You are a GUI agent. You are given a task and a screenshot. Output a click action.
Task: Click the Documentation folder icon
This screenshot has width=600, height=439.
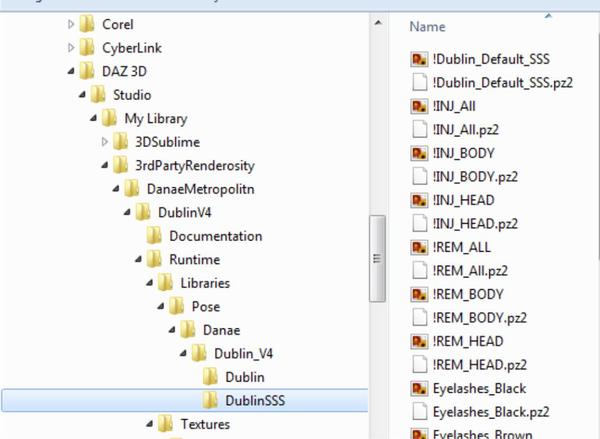point(154,236)
